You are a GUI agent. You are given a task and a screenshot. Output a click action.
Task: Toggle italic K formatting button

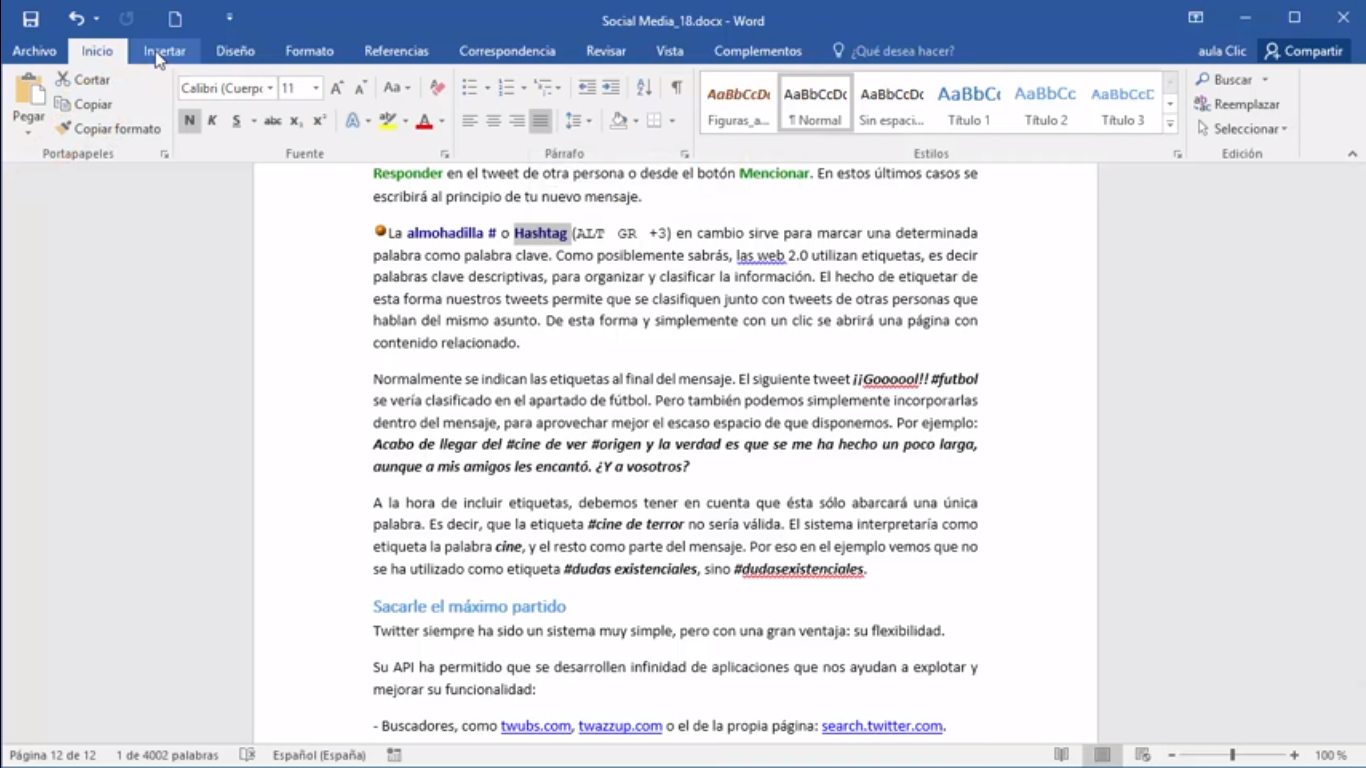[212, 121]
